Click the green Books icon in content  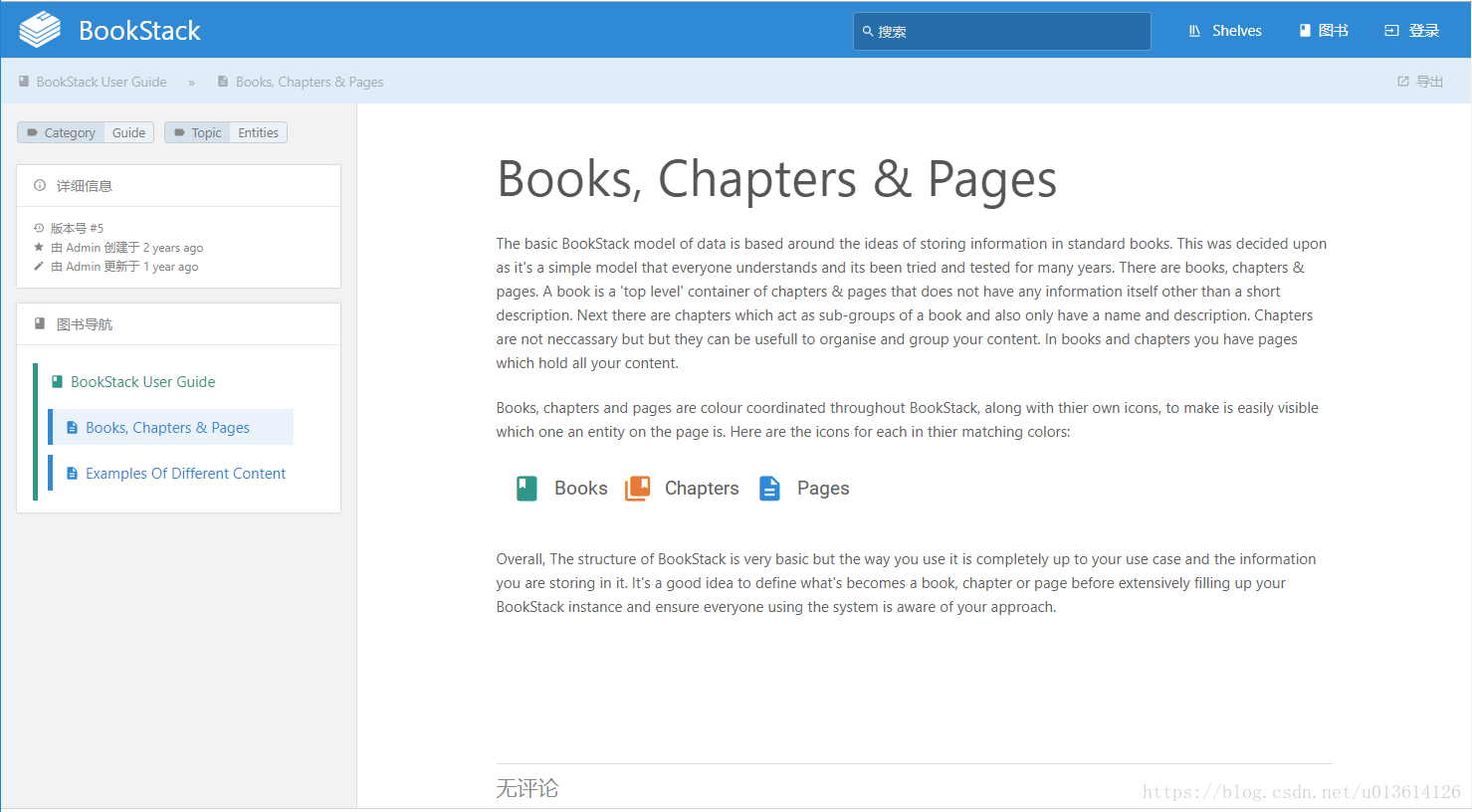pyautogui.click(x=526, y=488)
